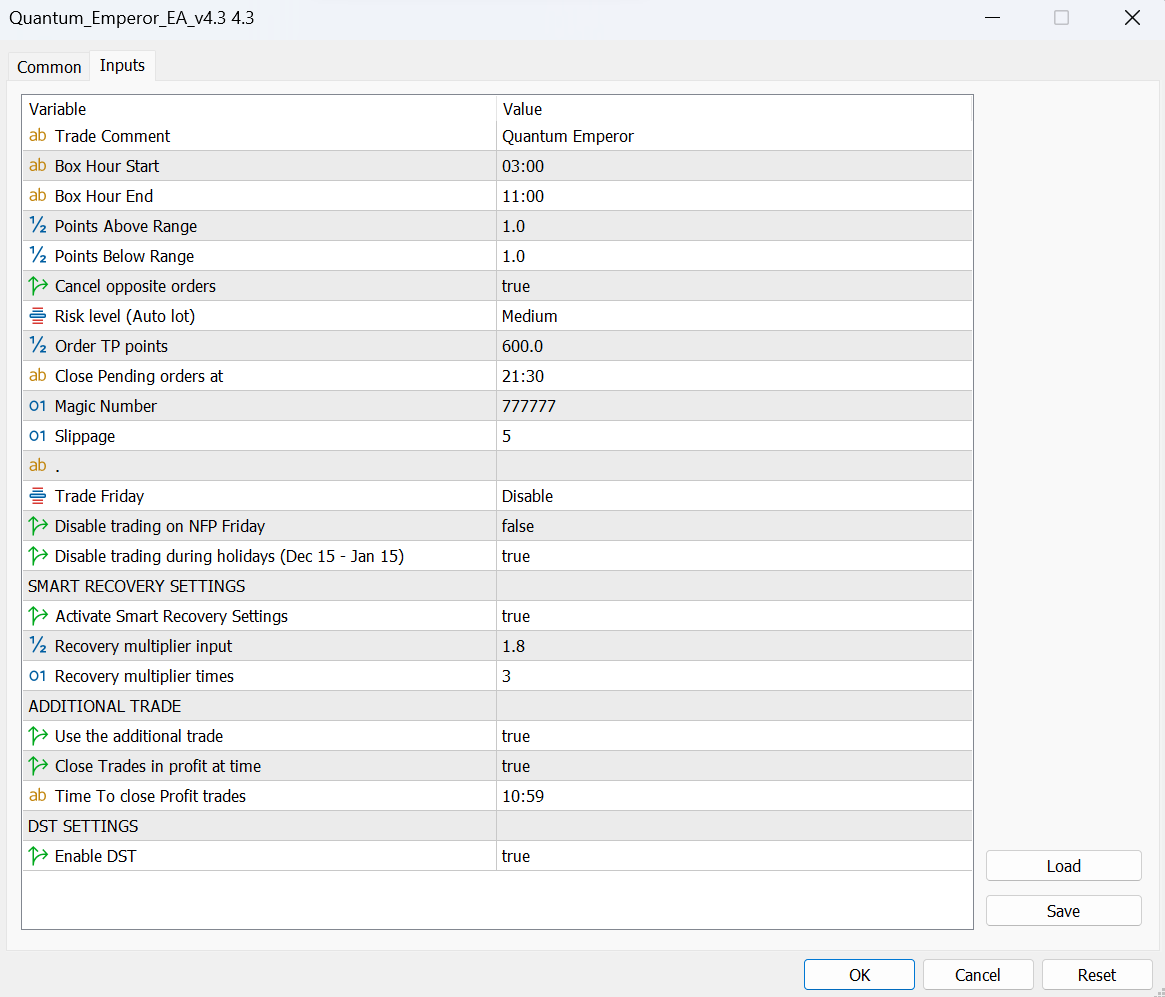Click the Points Above Range value 1.0
This screenshot has width=1165, height=997.
734,226
